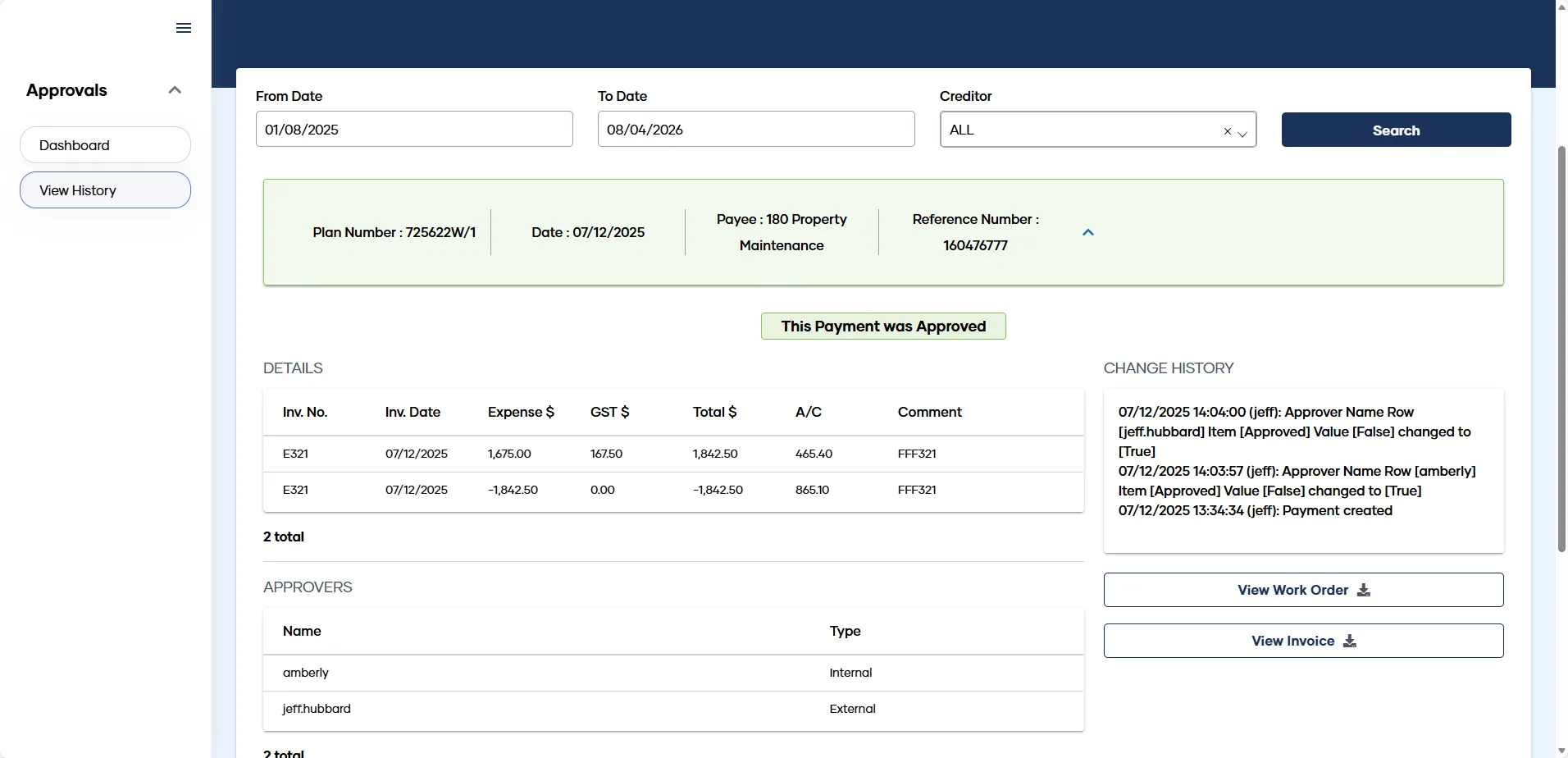
Task: Click the From Date input field
Action: 414,130
